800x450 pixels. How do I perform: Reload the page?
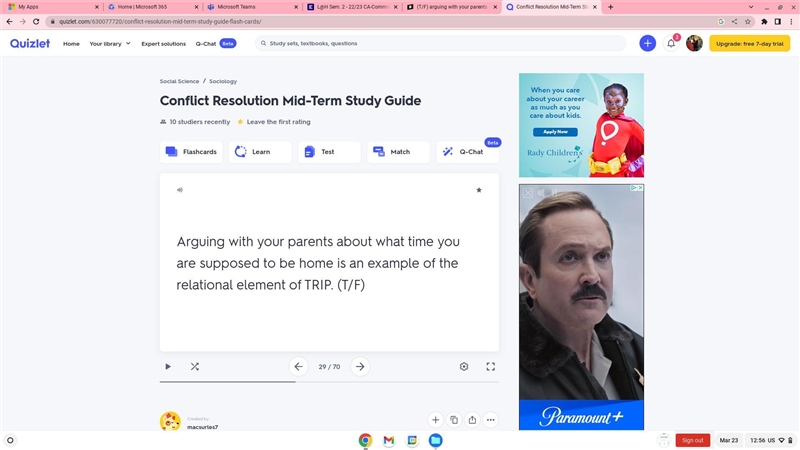[36, 21]
